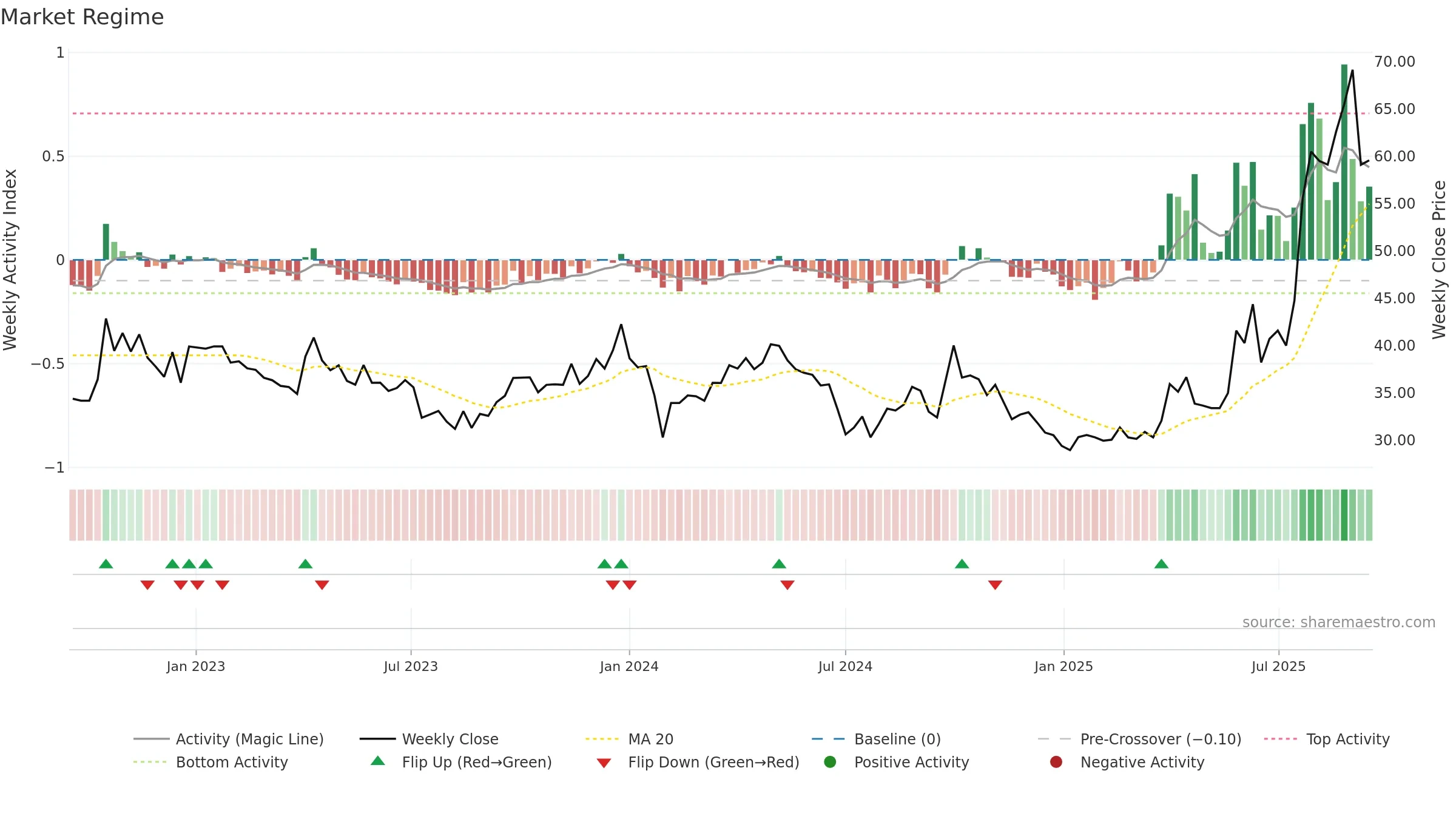Click the earliest Flip Up triangle marker
1456x819 pixels.
106,564
